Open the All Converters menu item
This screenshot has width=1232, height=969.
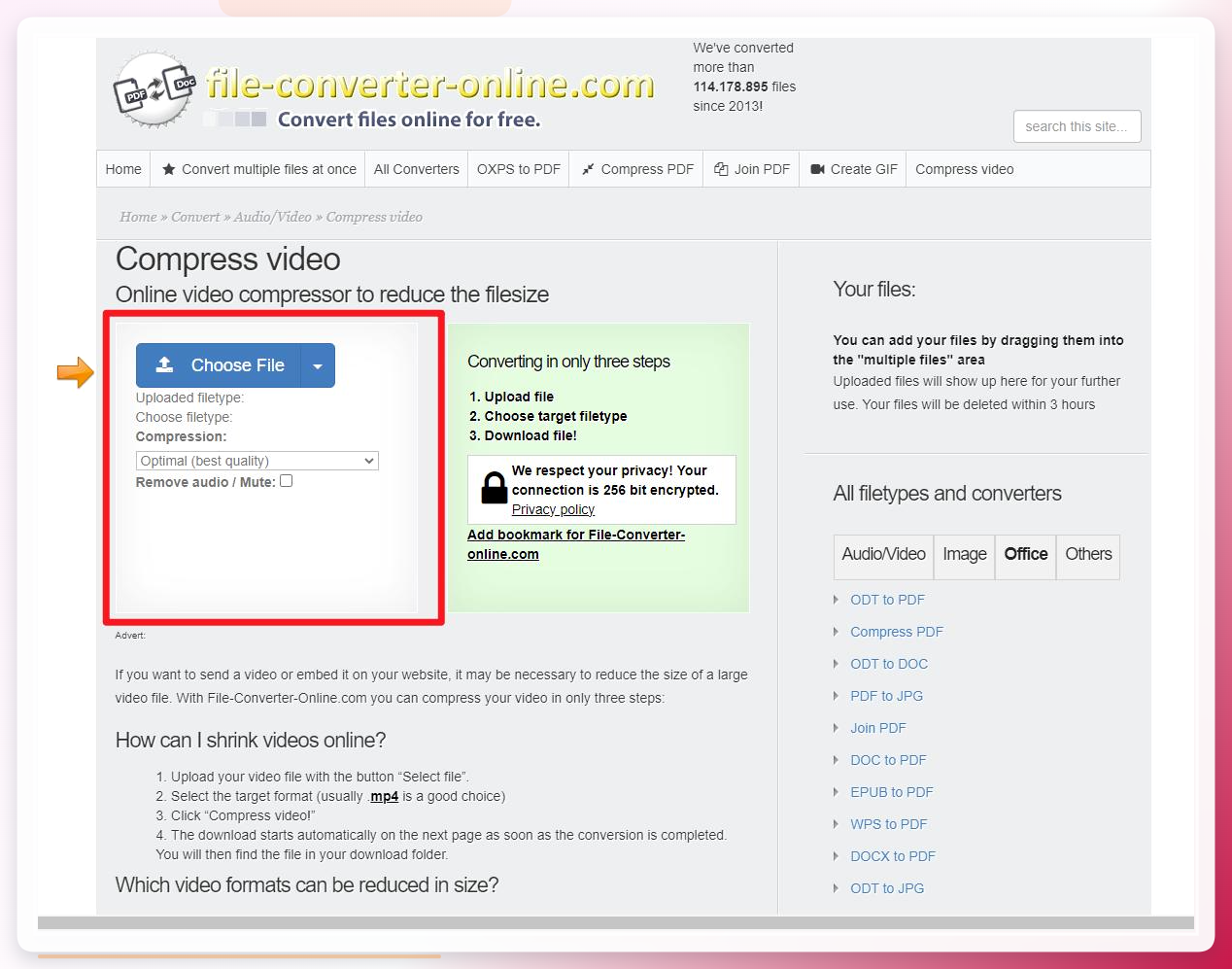click(417, 169)
